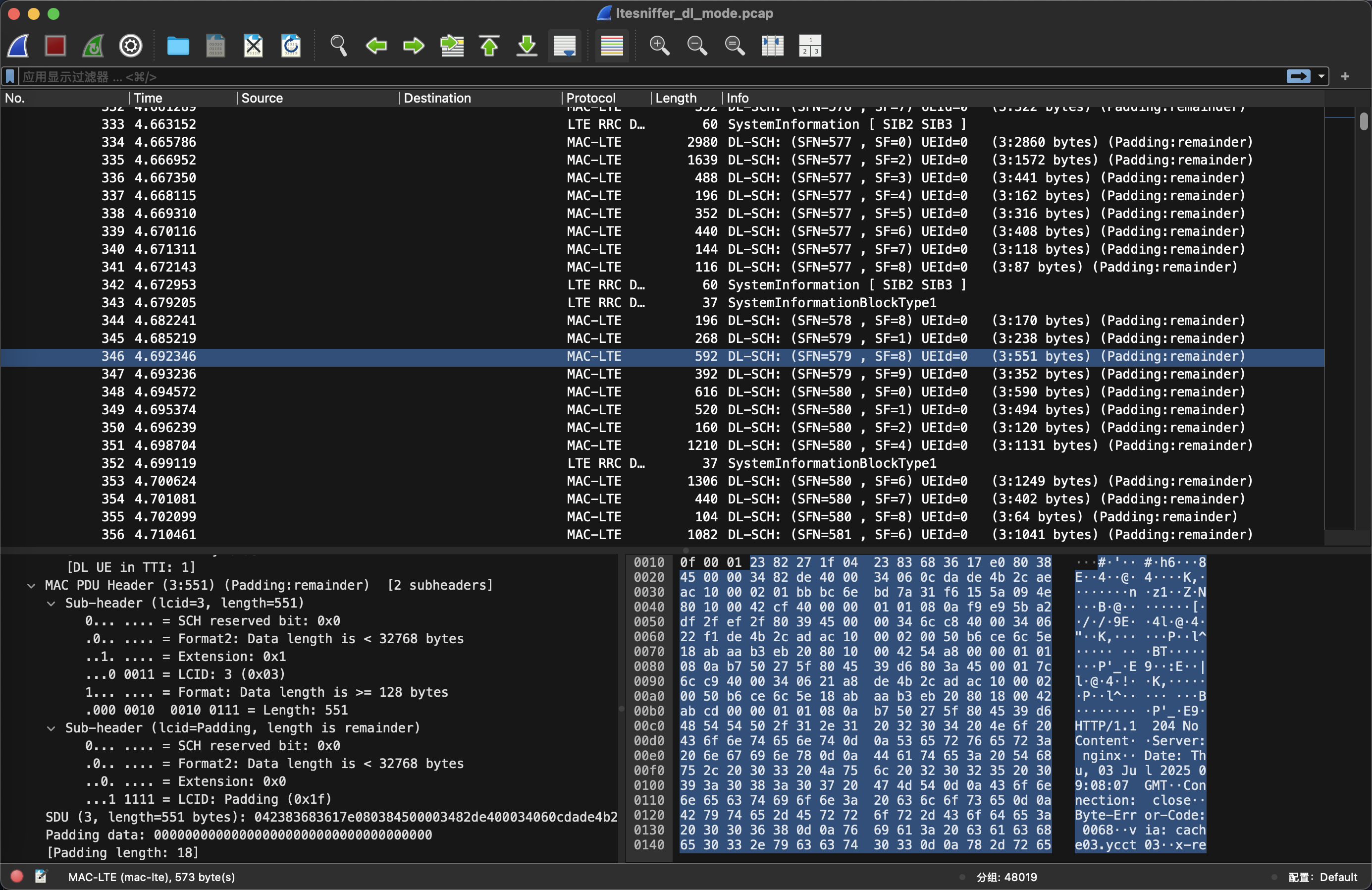The height and width of the screenshot is (890, 1372).
Task: Click hex offset row 00c0
Action: (x=649, y=725)
